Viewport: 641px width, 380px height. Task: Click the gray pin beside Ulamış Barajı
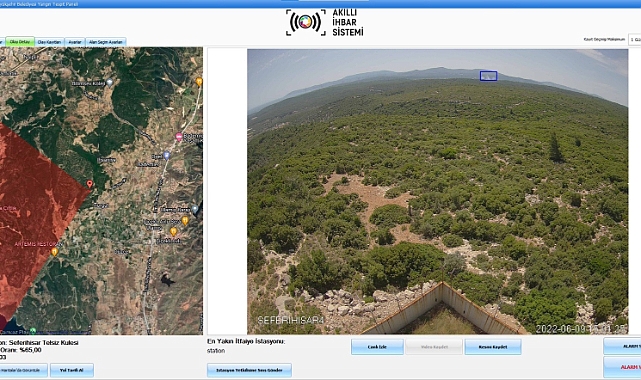pyautogui.click(x=195, y=209)
